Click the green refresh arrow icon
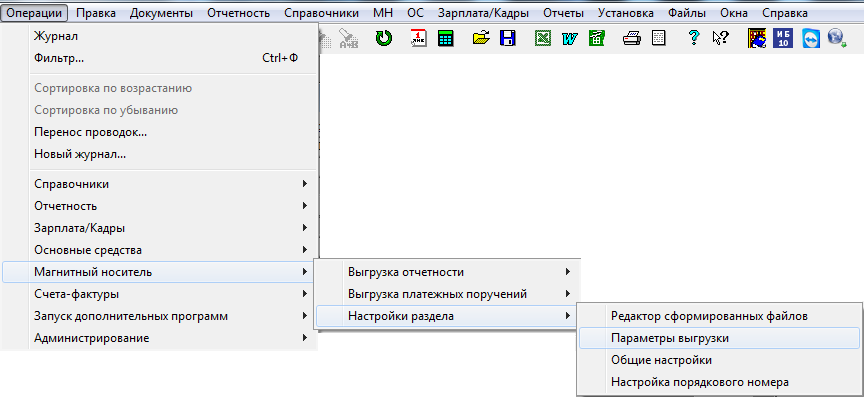Viewport: 864px width, 397px height. click(384, 38)
